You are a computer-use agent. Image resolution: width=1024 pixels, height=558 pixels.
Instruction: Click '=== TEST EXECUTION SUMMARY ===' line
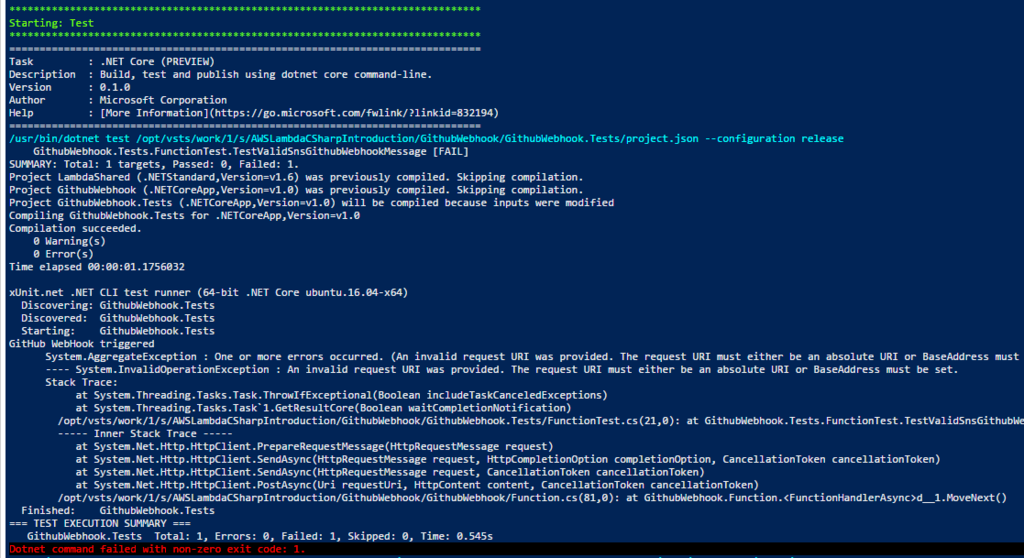[99, 523]
